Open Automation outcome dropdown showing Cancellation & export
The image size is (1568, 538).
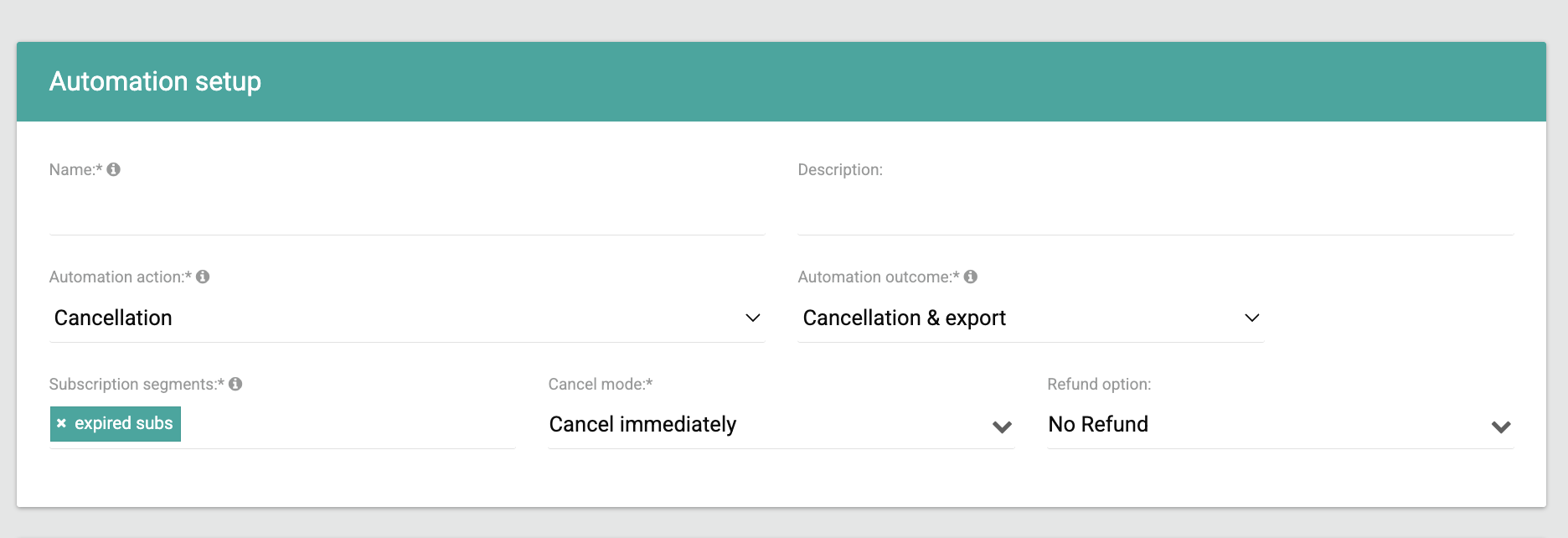tap(1031, 318)
